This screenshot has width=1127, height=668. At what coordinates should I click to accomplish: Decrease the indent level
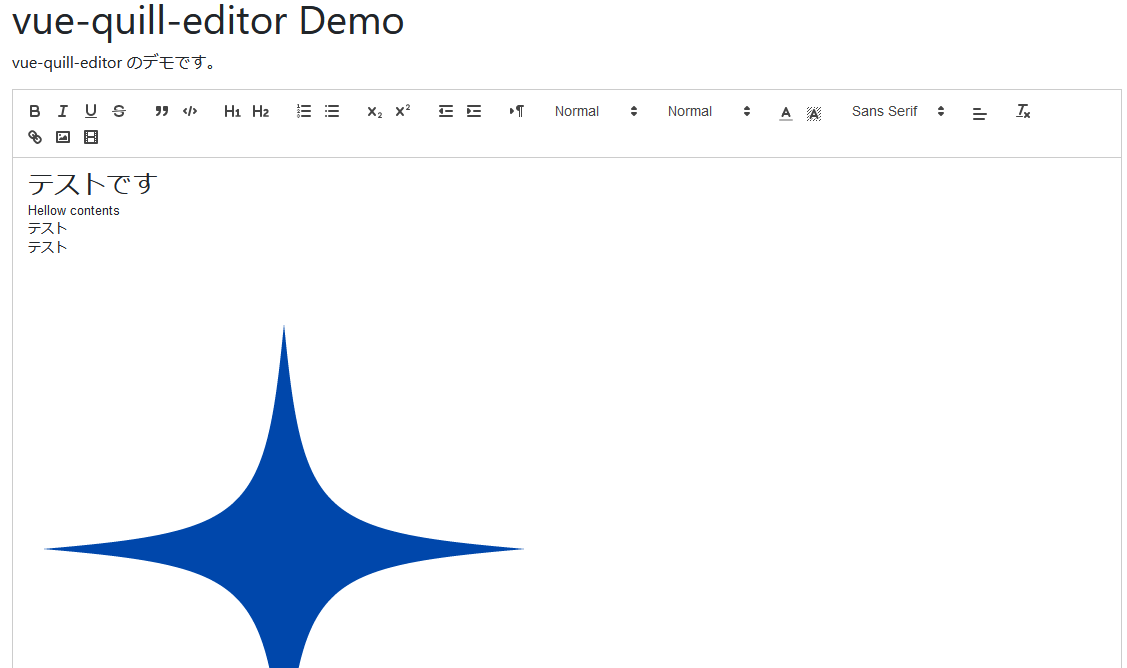pos(446,111)
